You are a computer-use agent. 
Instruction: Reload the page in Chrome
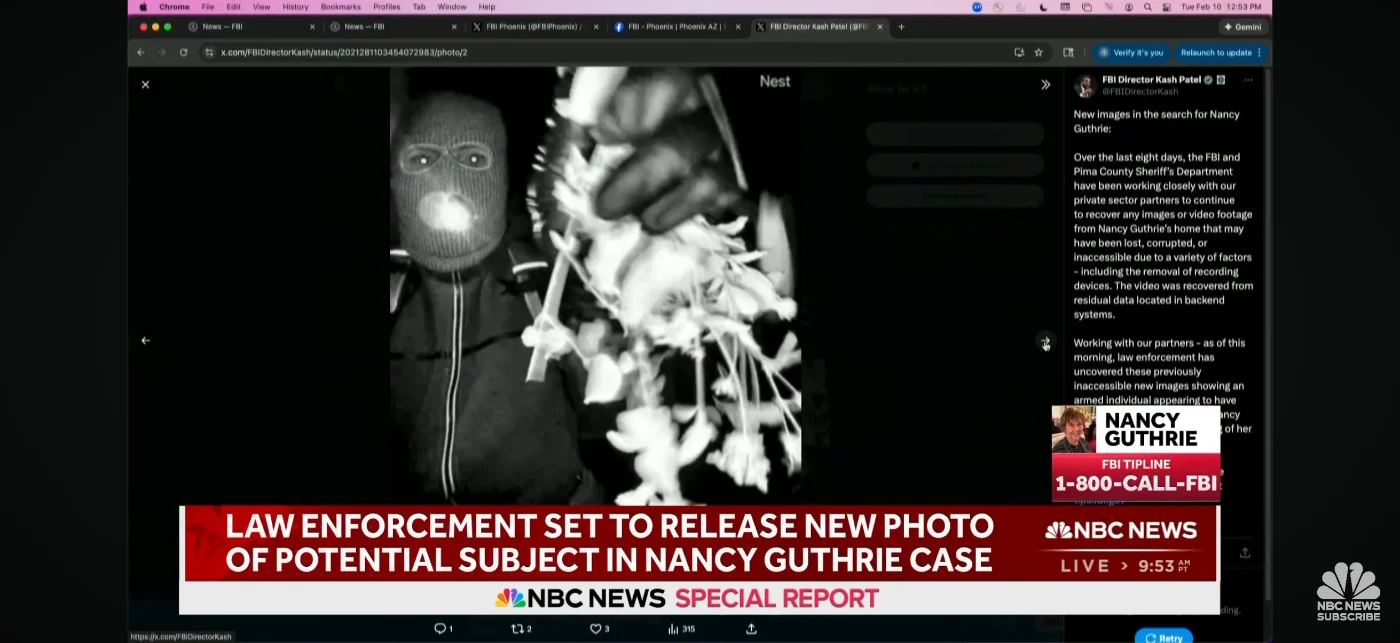click(183, 52)
